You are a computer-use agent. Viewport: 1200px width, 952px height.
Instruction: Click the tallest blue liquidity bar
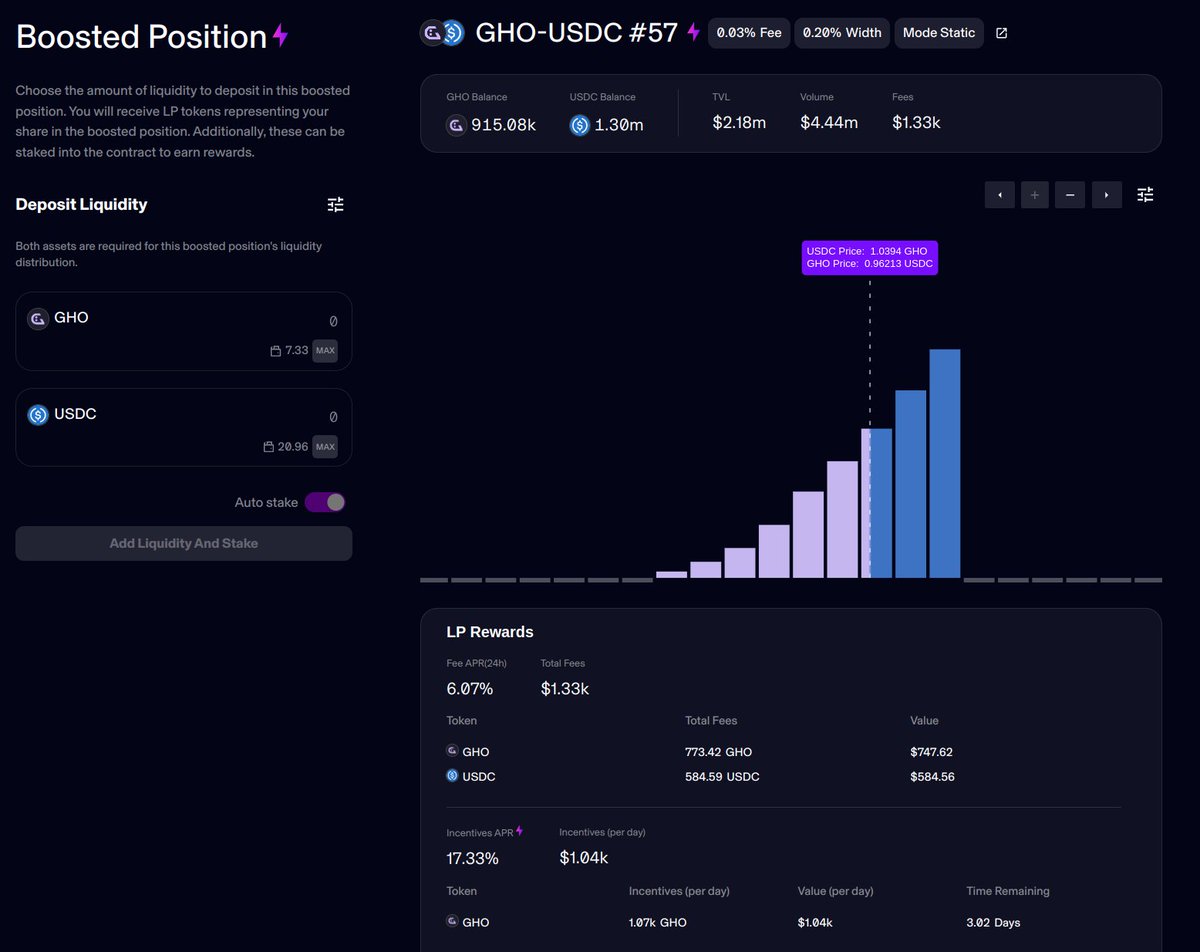click(945, 460)
